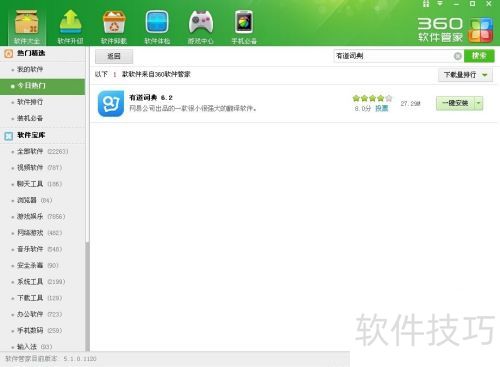The image size is (500, 367).
Task: Click the 热门精选 section icon
Action: (8, 53)
